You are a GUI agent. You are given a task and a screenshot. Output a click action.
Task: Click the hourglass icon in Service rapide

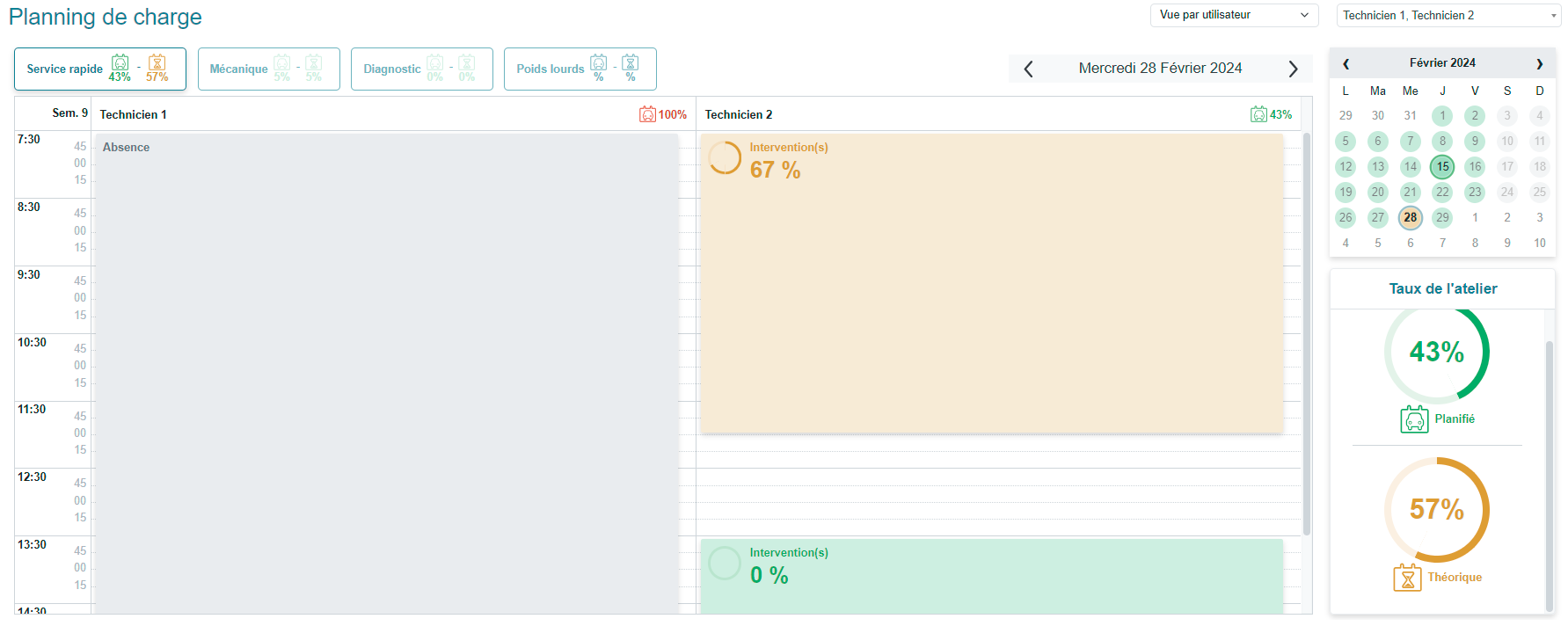pyautogui.click(x=157, y=62)
